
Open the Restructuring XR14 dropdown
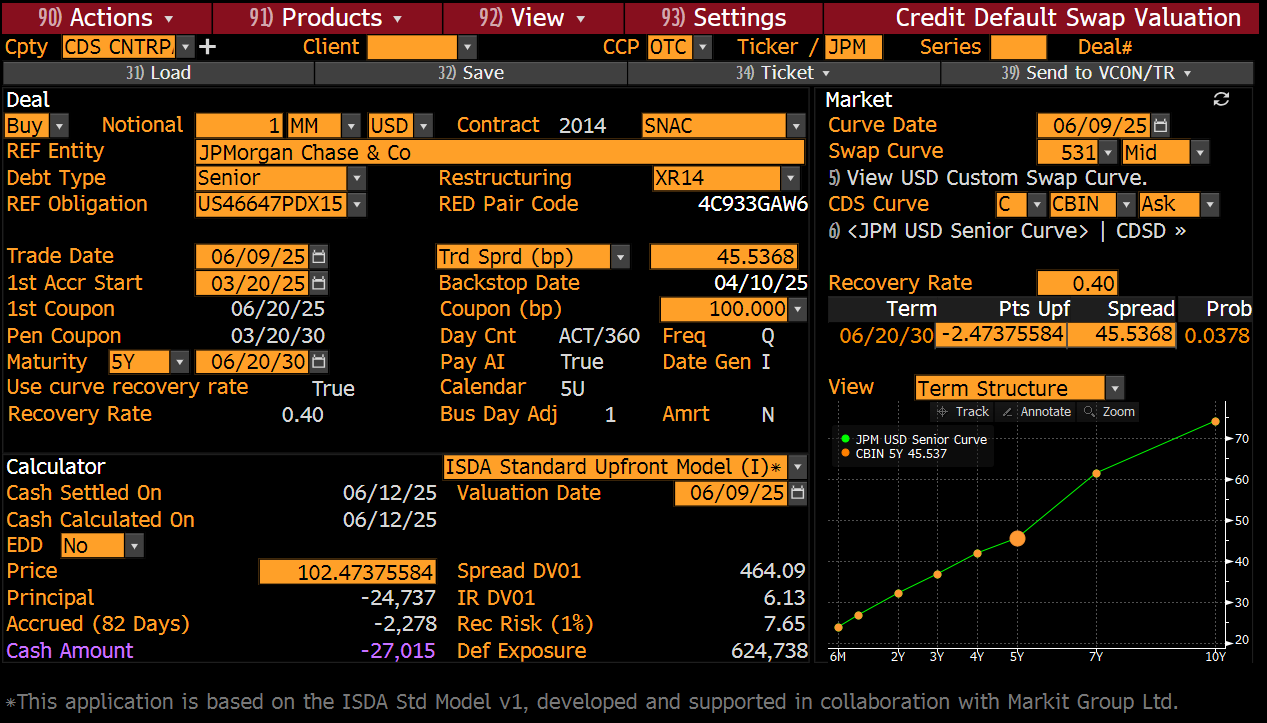coord(788,177)
